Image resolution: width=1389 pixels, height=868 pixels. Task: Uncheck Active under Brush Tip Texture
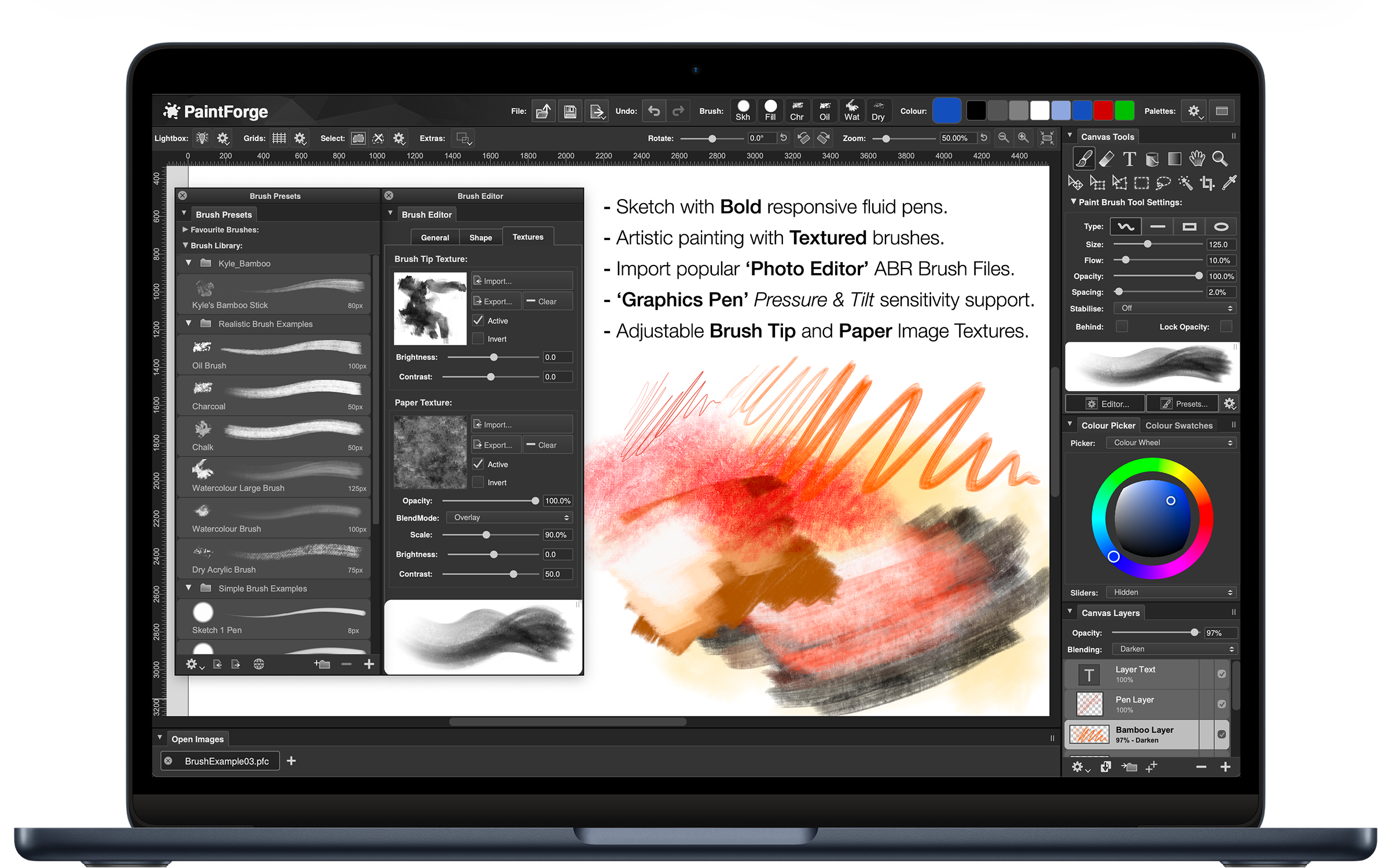(x=478, y=321)
